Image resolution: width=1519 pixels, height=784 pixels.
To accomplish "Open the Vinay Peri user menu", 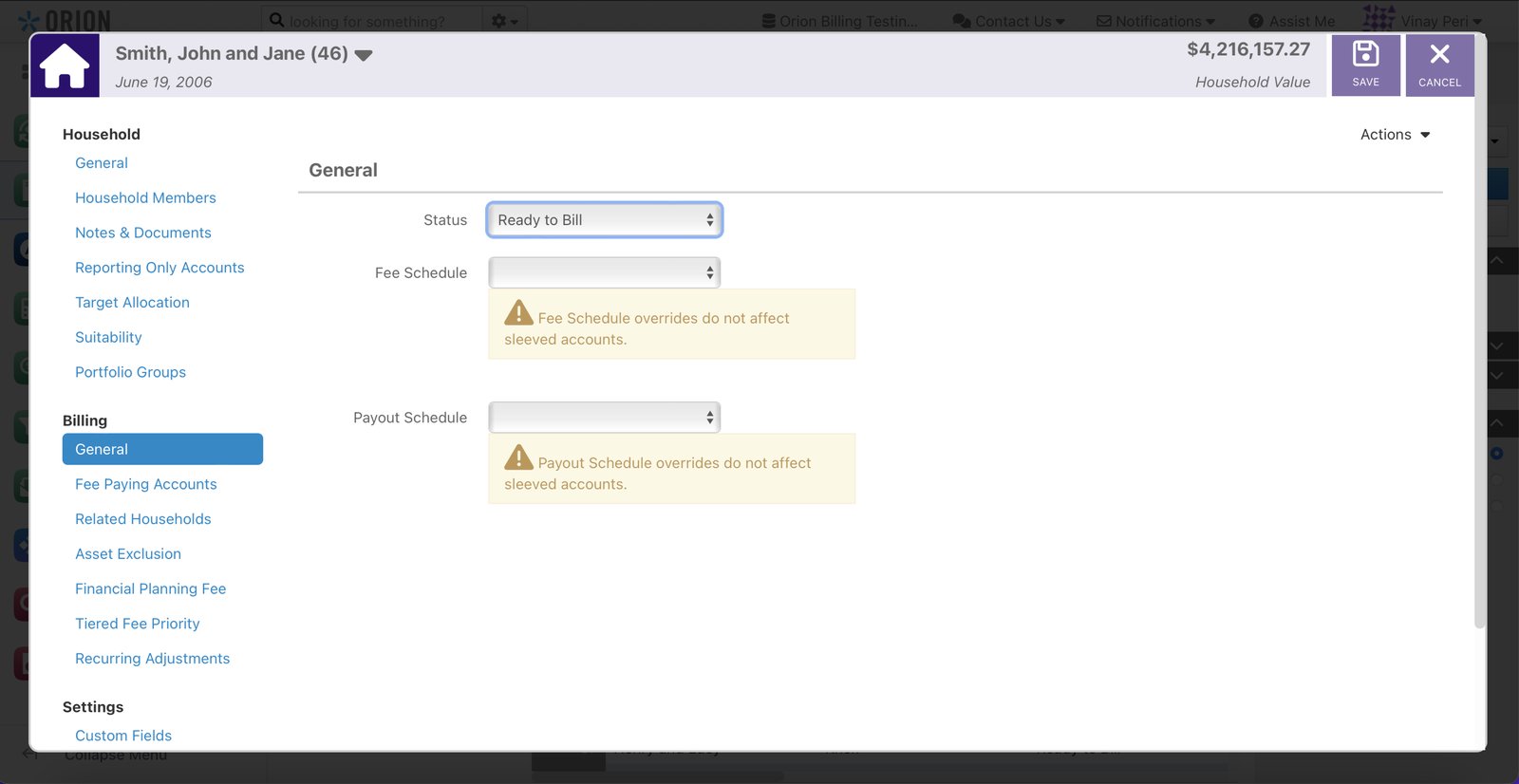I will 1422,19.
